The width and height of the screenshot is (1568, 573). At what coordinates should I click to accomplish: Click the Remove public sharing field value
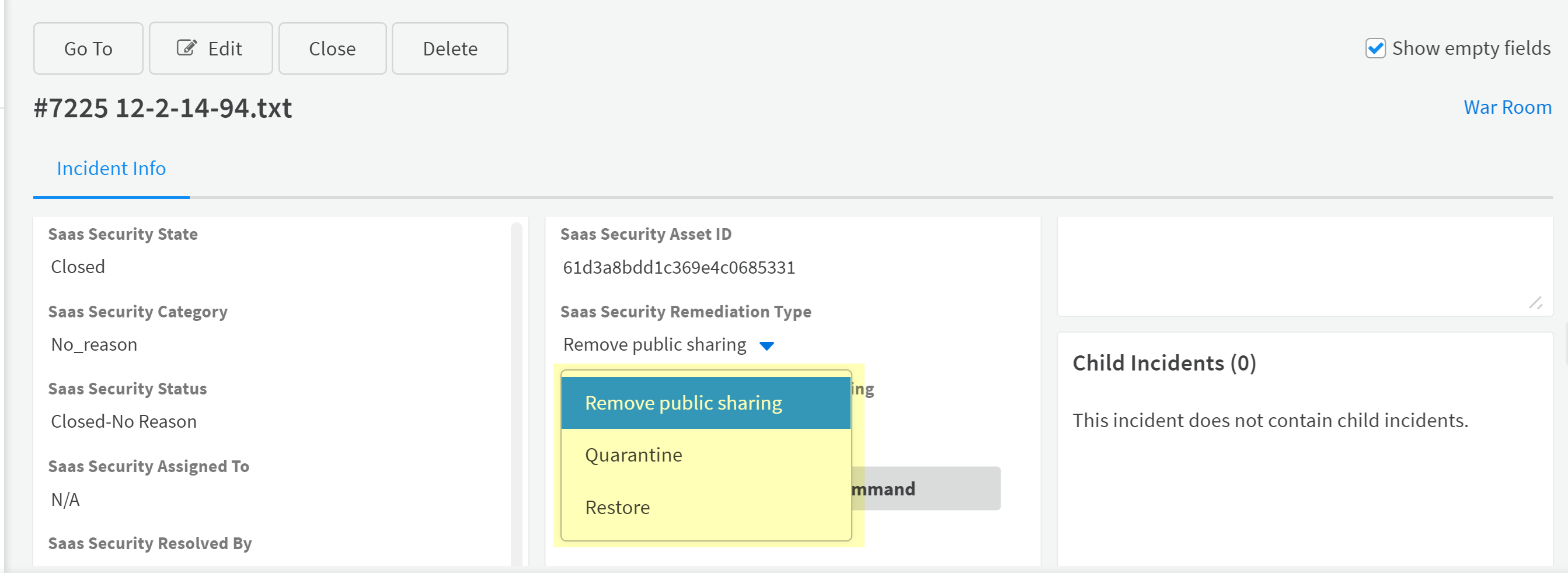click(x=654, y=345)
